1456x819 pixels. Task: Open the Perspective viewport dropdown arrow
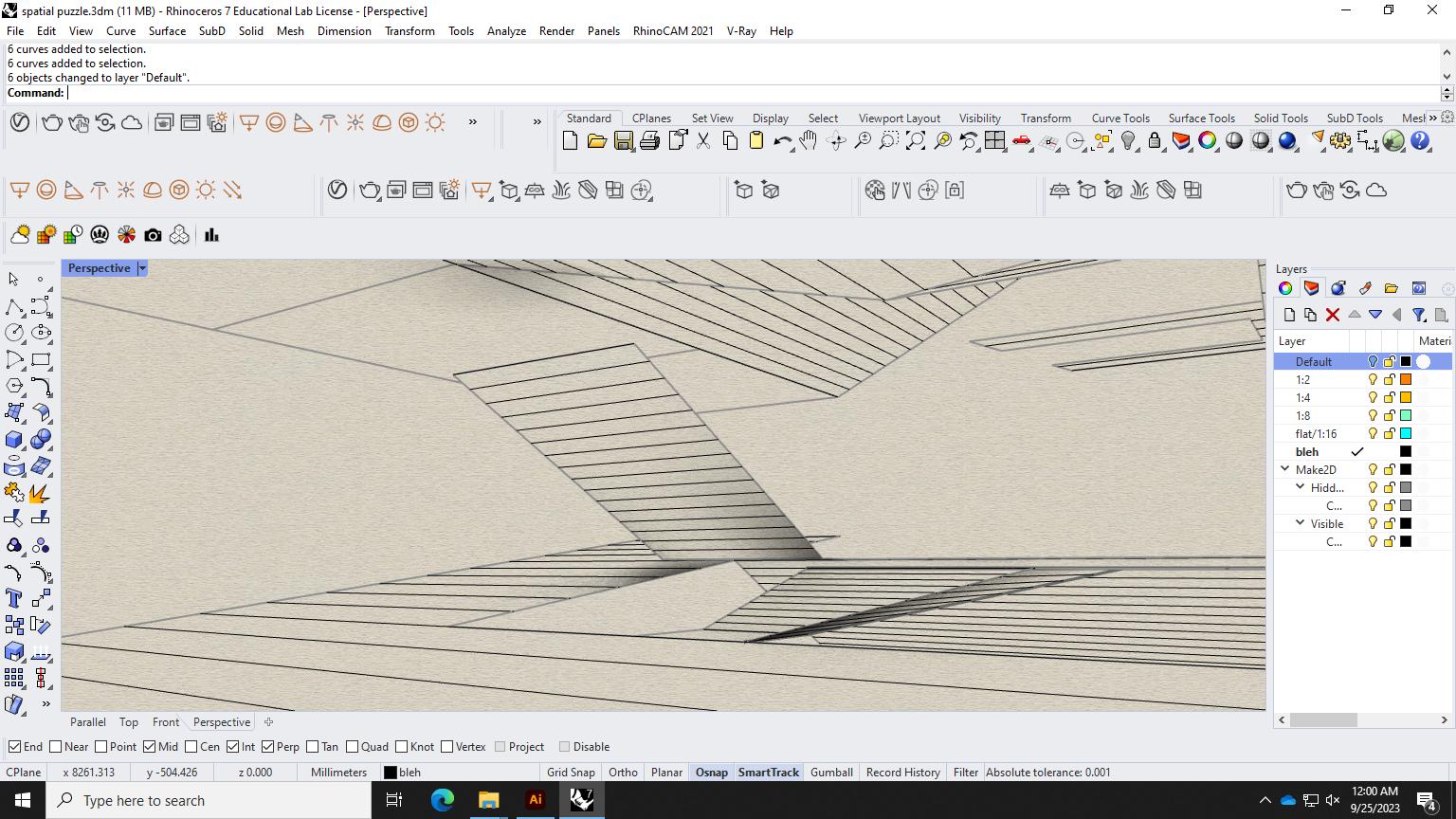coord(142,268)
